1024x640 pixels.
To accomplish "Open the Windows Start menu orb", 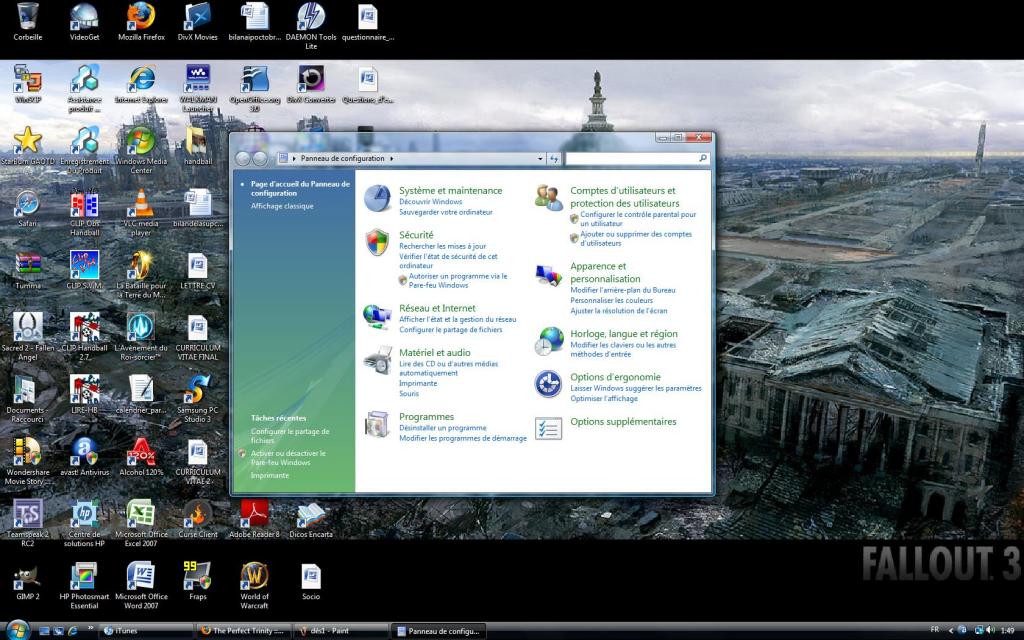I will click(18, 630).
